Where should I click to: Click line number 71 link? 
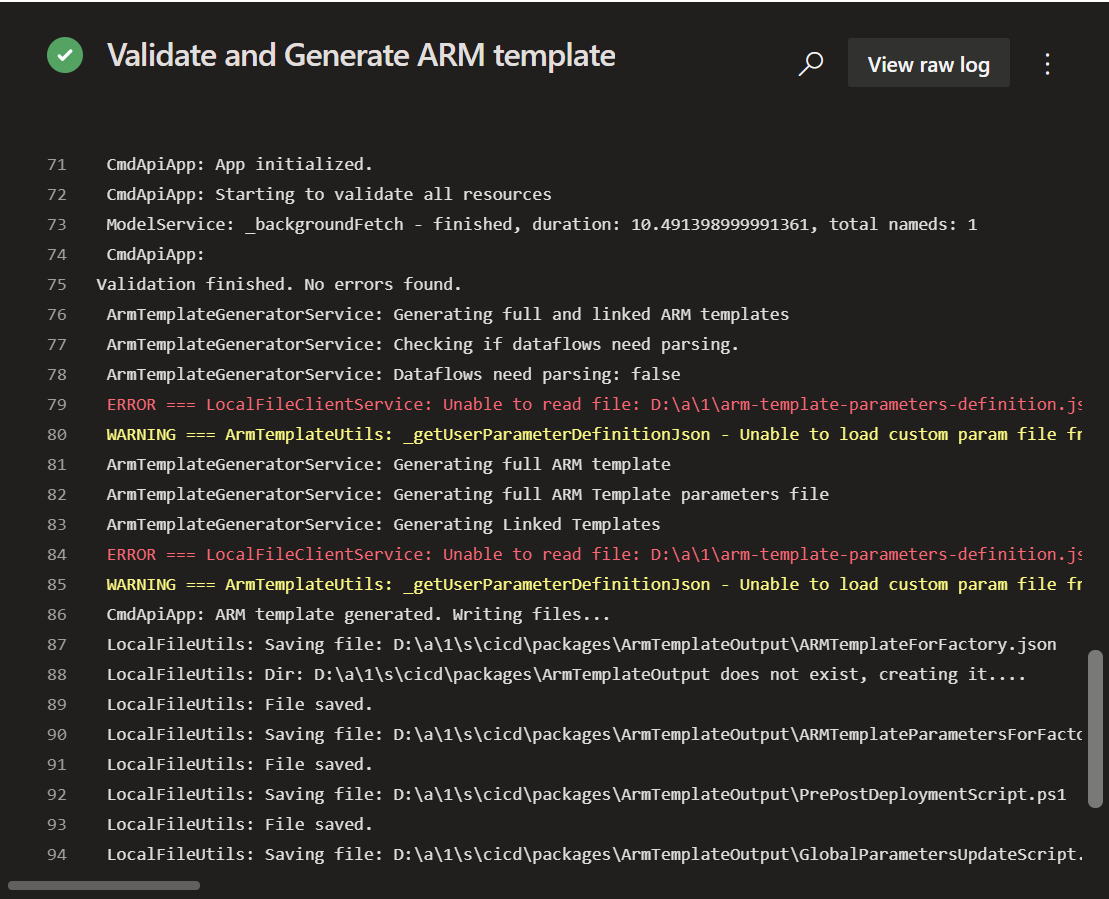click(x=56, y=164)
